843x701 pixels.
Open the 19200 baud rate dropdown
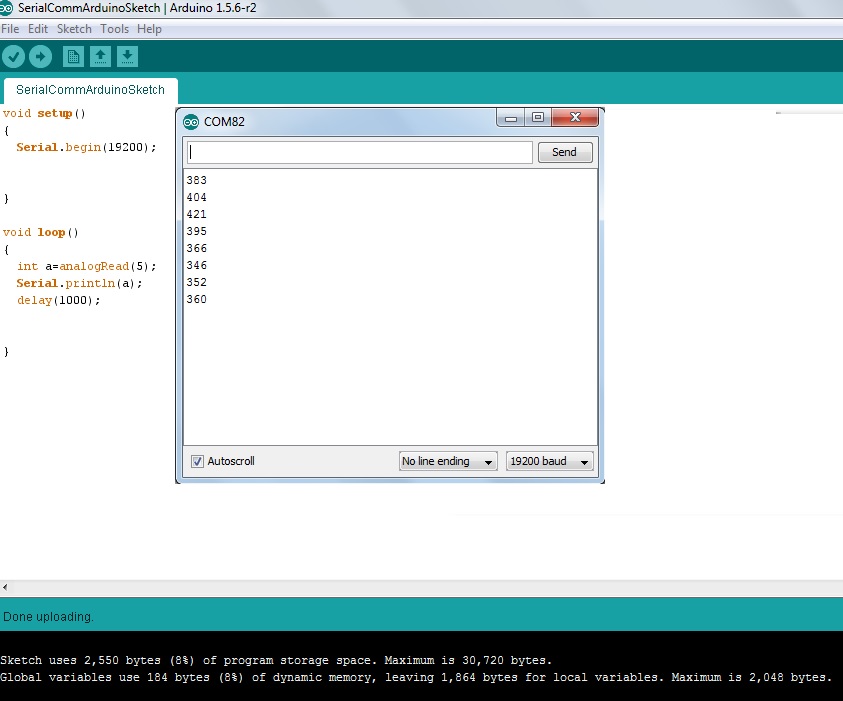(x=549, y=461)
